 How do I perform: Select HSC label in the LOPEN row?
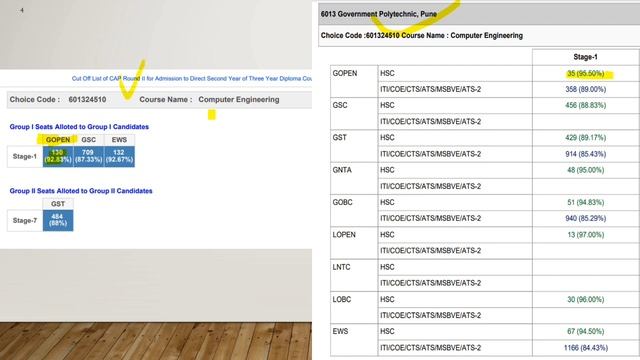(x=387, y=235)
